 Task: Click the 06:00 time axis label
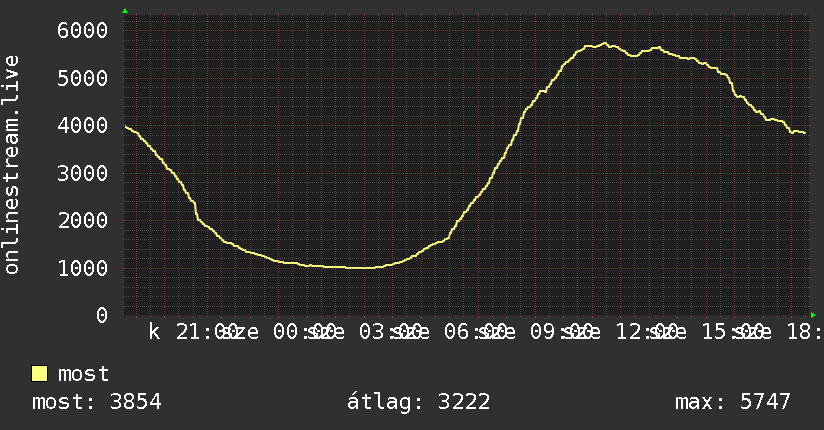click(x=476, y=332)
